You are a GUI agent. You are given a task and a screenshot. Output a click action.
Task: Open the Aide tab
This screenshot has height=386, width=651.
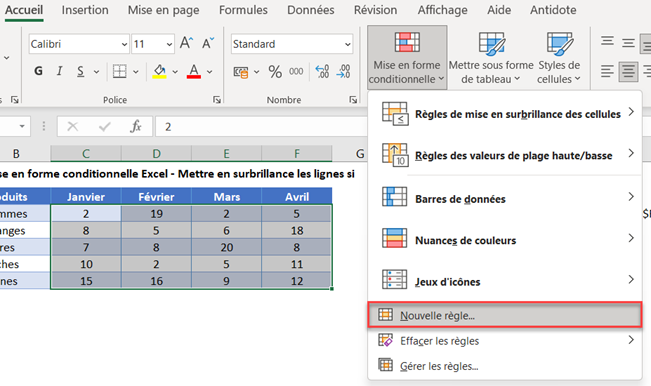tap(499, 10)
